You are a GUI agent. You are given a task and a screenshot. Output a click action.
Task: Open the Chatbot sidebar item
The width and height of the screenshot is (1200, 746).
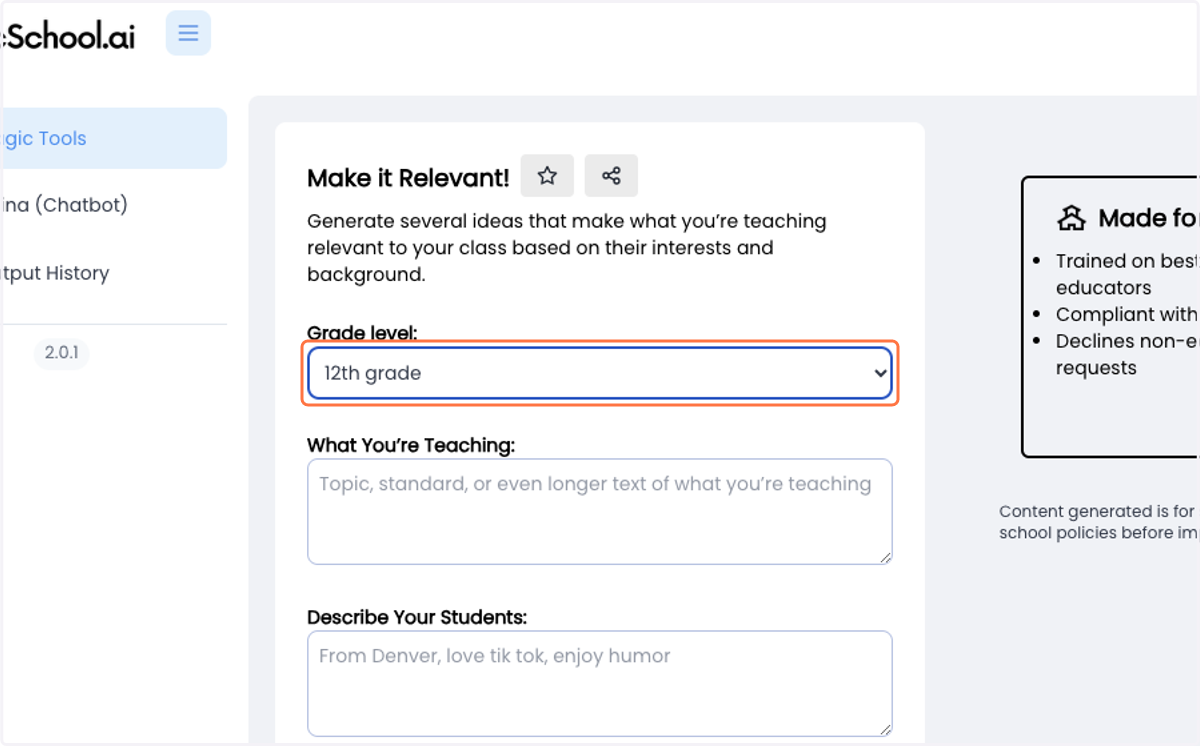pos(64,205)
